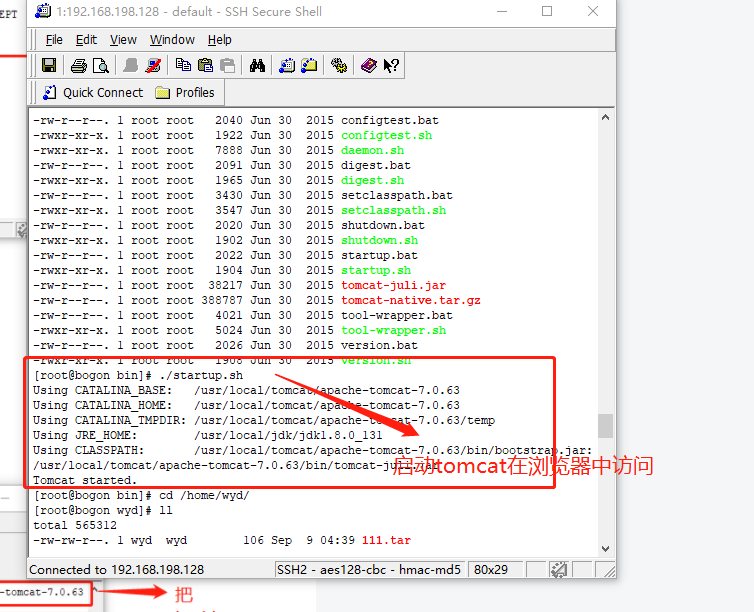Click the Context Help arrow-question icon
The image size is (754, 612).
coord(391,65)
